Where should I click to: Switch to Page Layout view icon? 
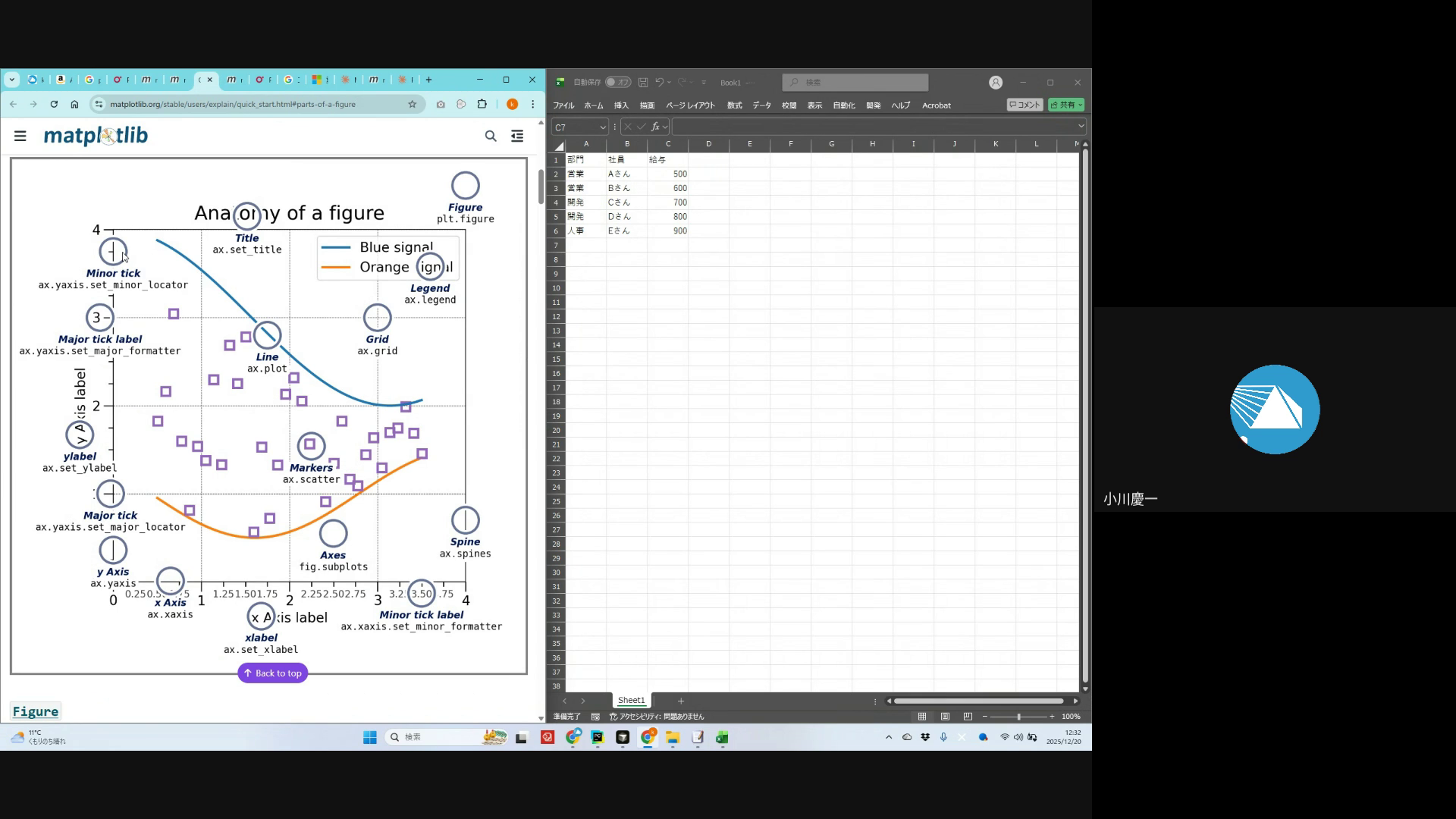coord(945,717)
